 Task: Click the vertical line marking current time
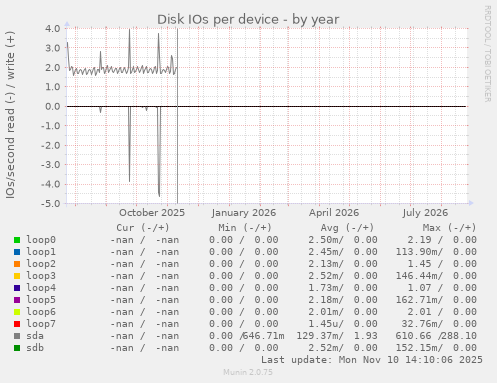177,116
